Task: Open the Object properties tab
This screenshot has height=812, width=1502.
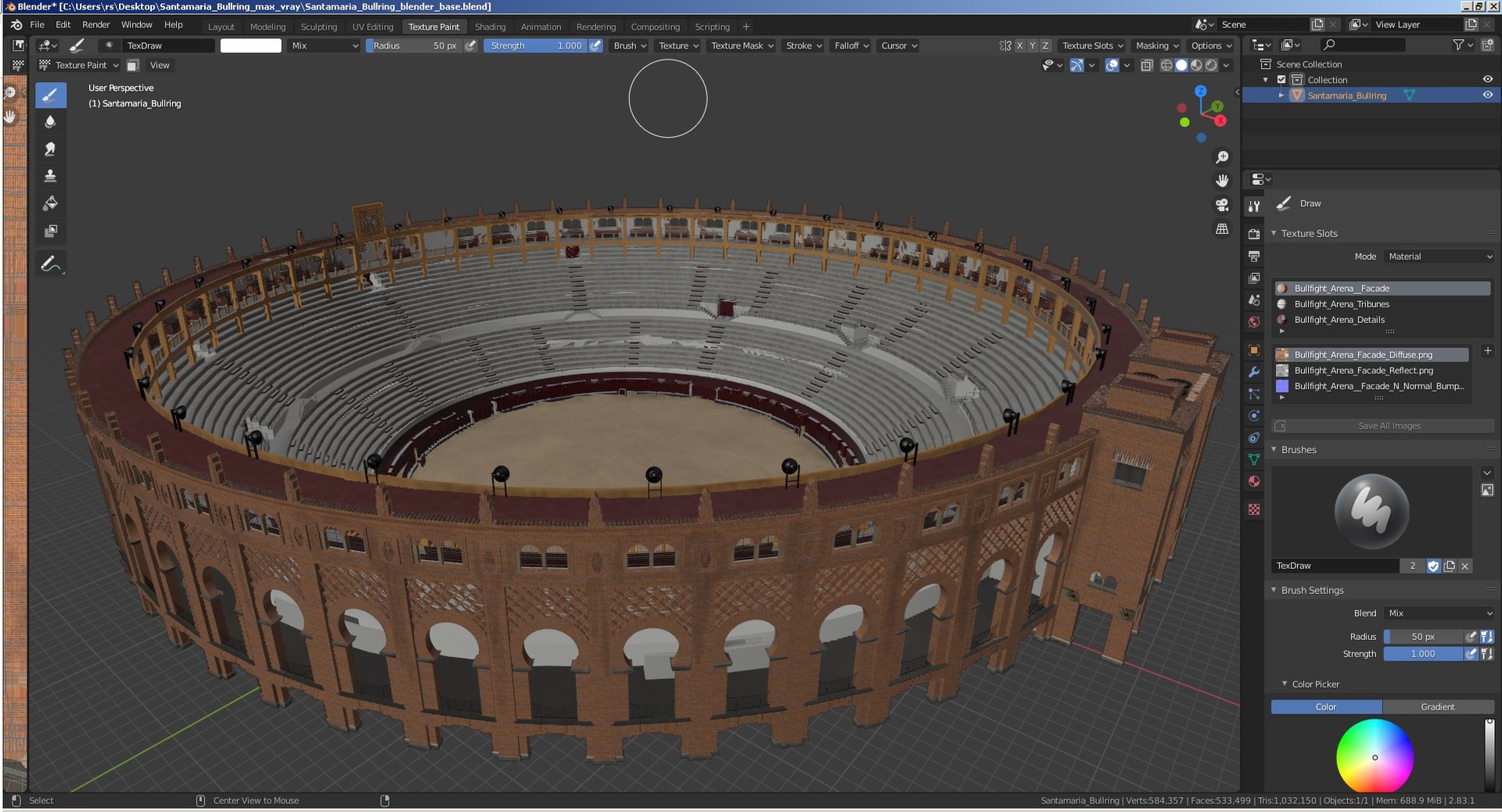Action: coord(1254,350)
